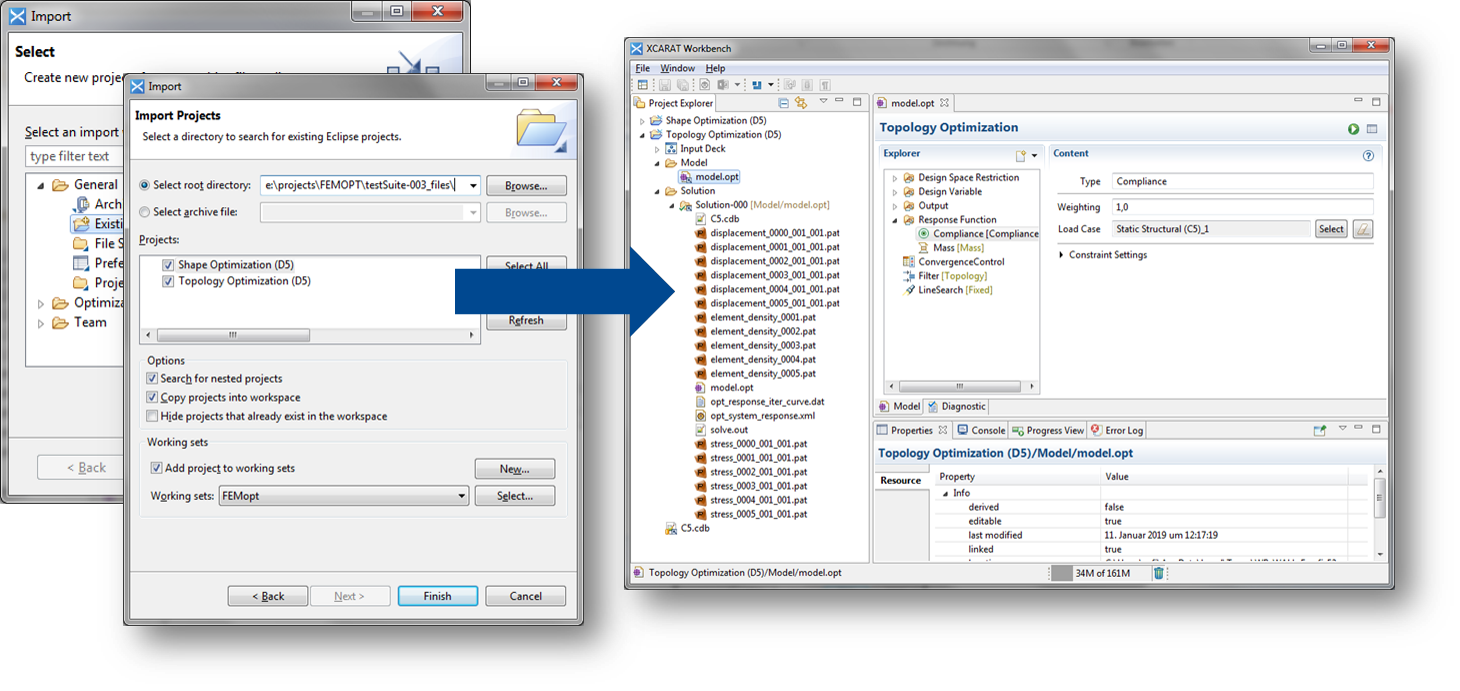This screenshot has width=1460, height=691.
Task: Collapse the Info property group
Action: coord(945,493)
